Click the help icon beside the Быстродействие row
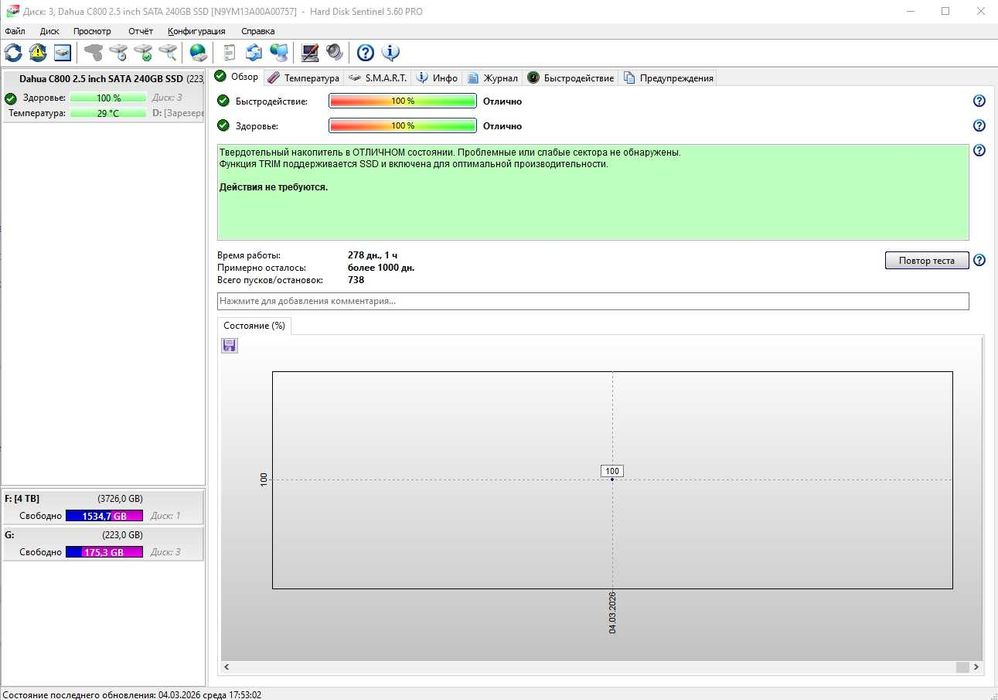This screenshot has height=700, width=998. pos(979,101)
